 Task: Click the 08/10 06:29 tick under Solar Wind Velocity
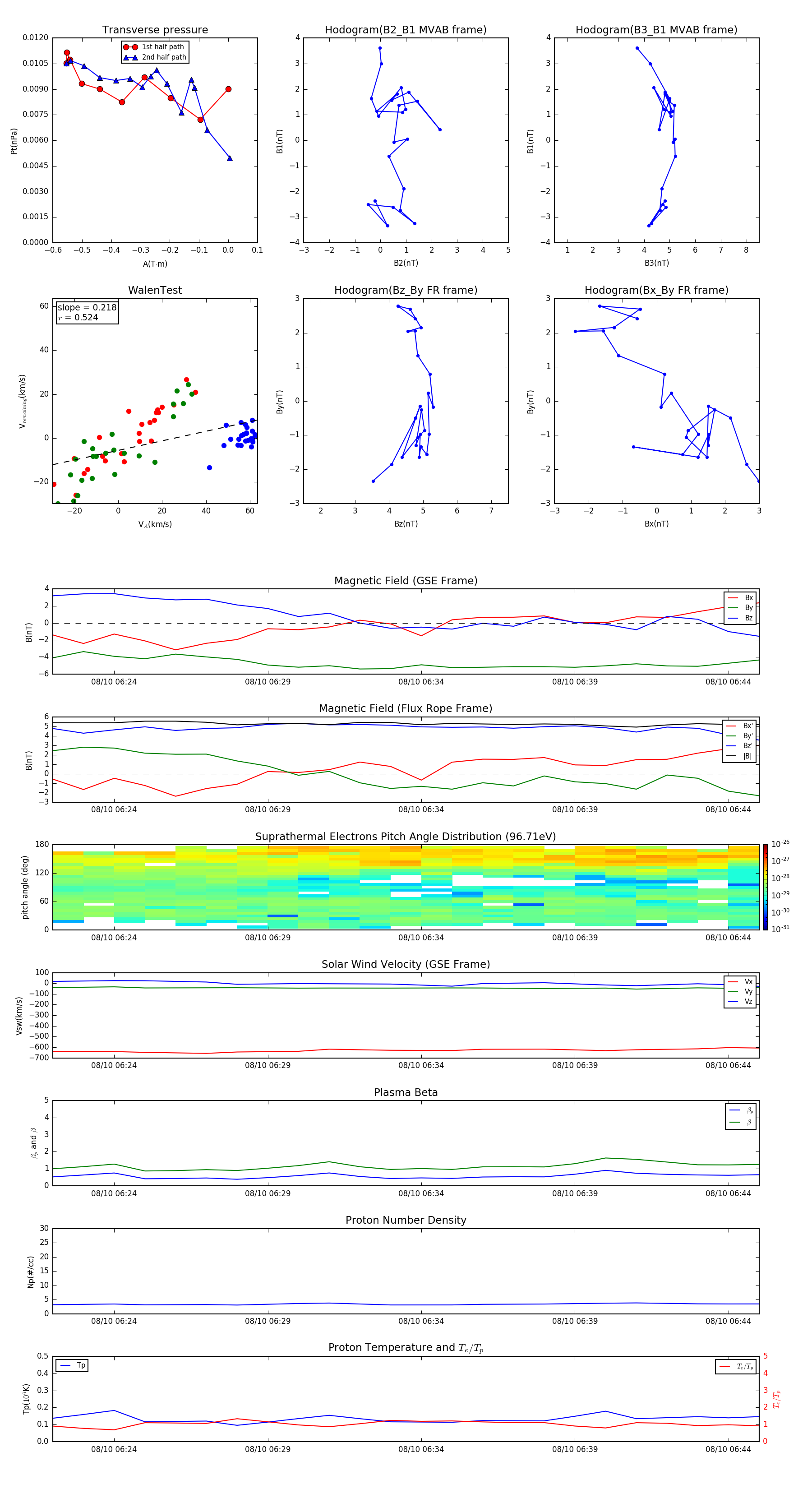point(268,1065)
